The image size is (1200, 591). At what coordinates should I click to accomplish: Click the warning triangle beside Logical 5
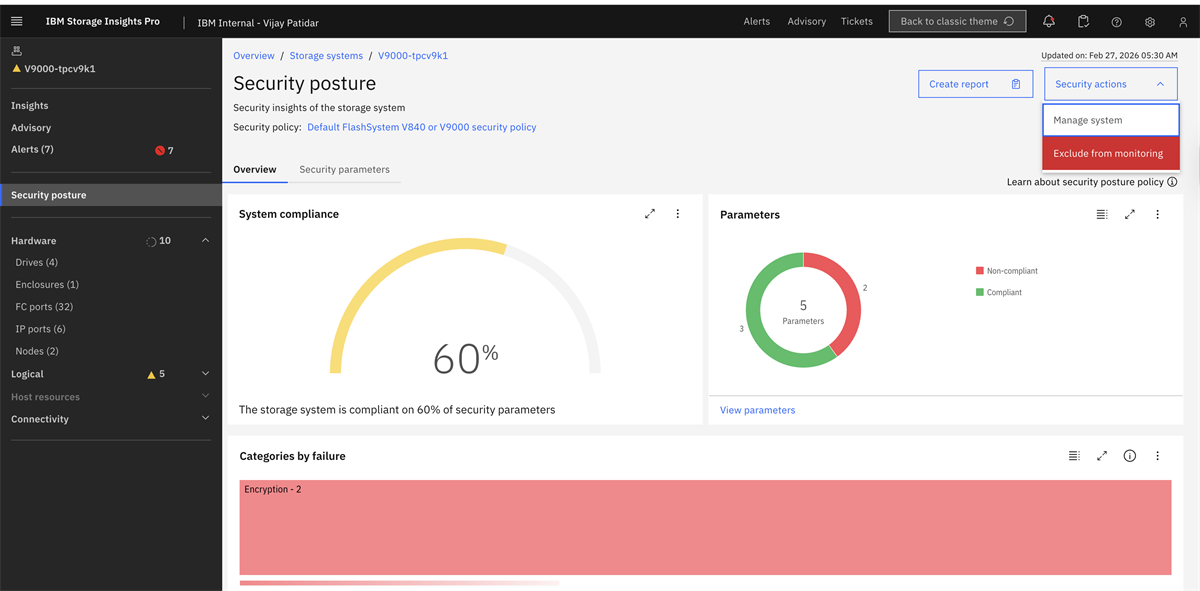151,375
